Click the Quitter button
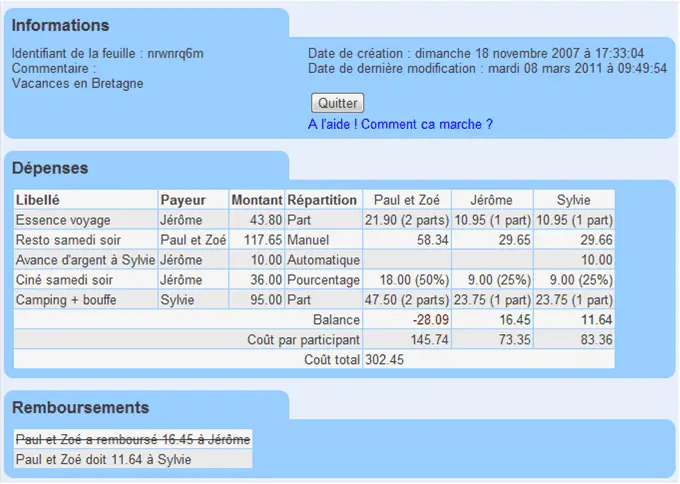Screen dimensions: 680x484 [337, 103]
